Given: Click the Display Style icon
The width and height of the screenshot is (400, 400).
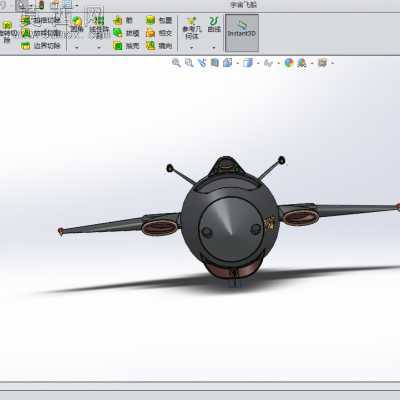Looking at the screenshot, I should point(248,63).
